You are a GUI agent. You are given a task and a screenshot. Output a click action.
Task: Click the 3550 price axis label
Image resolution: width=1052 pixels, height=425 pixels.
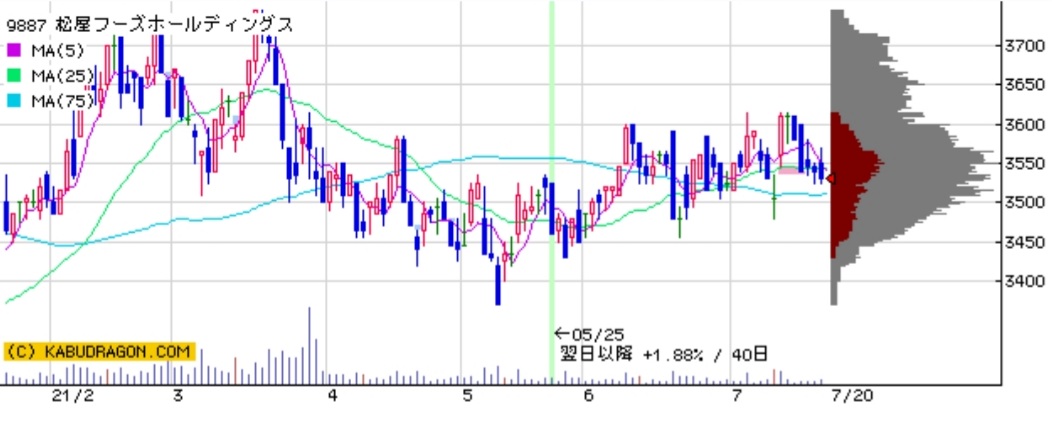pyautogui.click(x=1025, y=164)
